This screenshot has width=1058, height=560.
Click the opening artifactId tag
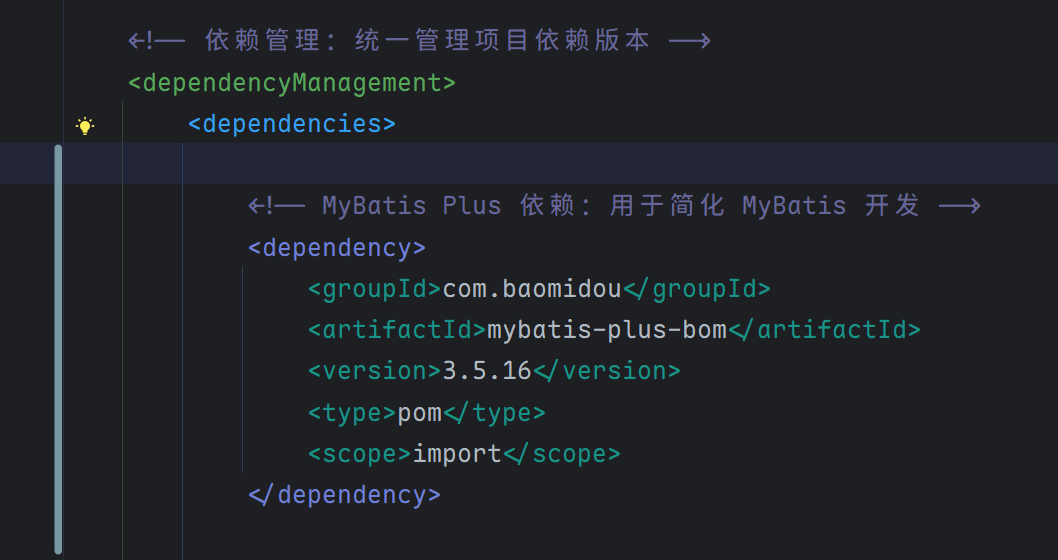click(x=397, y=330)
